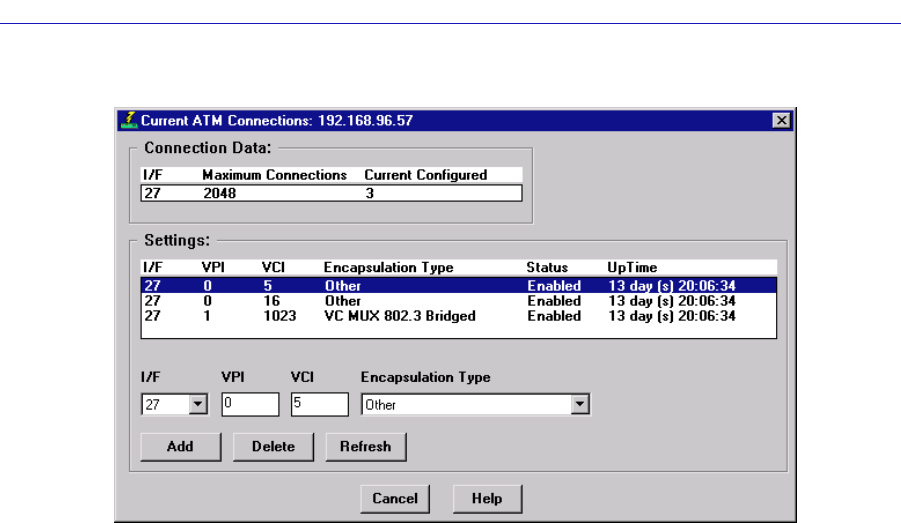Click the ATM Connections title bar icon
901x523 pixels.
coord(127,120)
